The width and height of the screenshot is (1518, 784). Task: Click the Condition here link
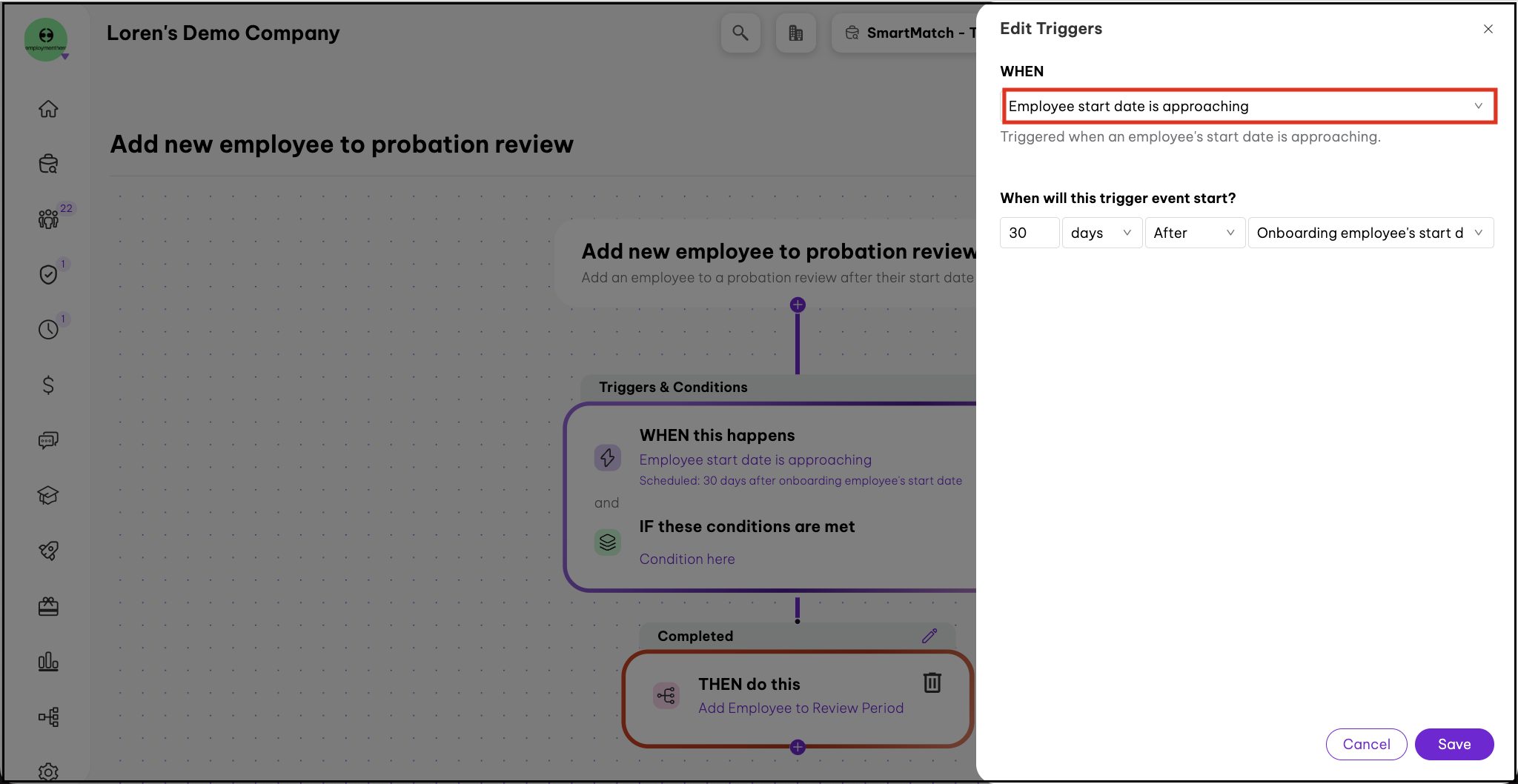(687, 559)
